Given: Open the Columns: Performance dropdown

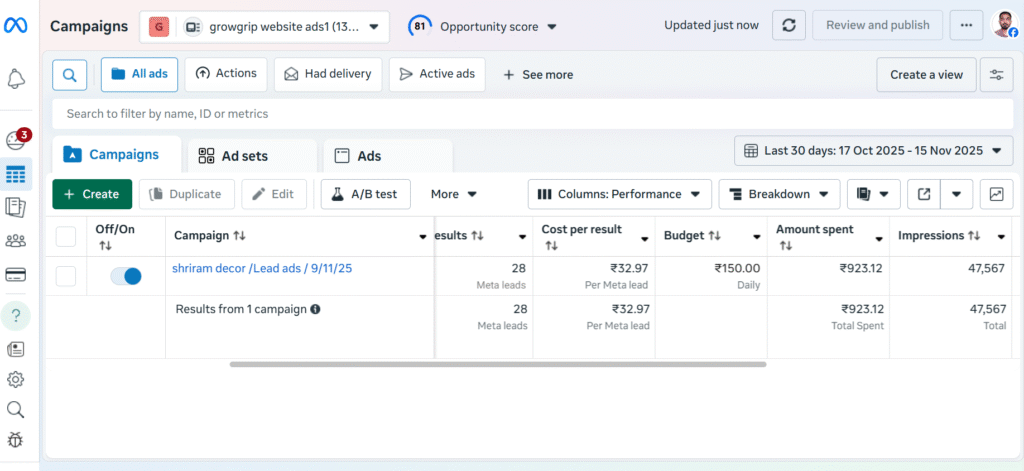Looking at the screenshot, I should coord(619,194).
